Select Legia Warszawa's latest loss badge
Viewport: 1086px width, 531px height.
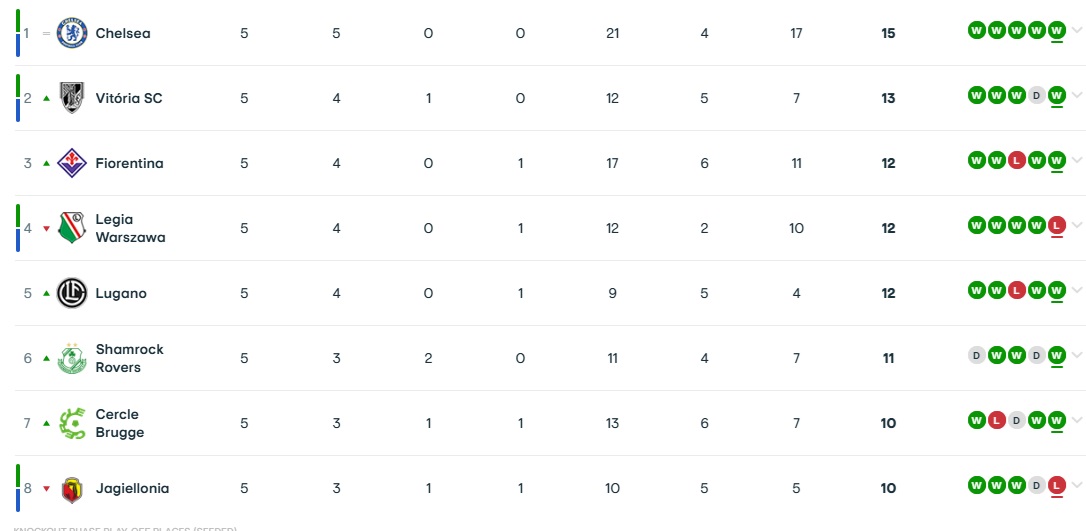tap(1056, 226)
